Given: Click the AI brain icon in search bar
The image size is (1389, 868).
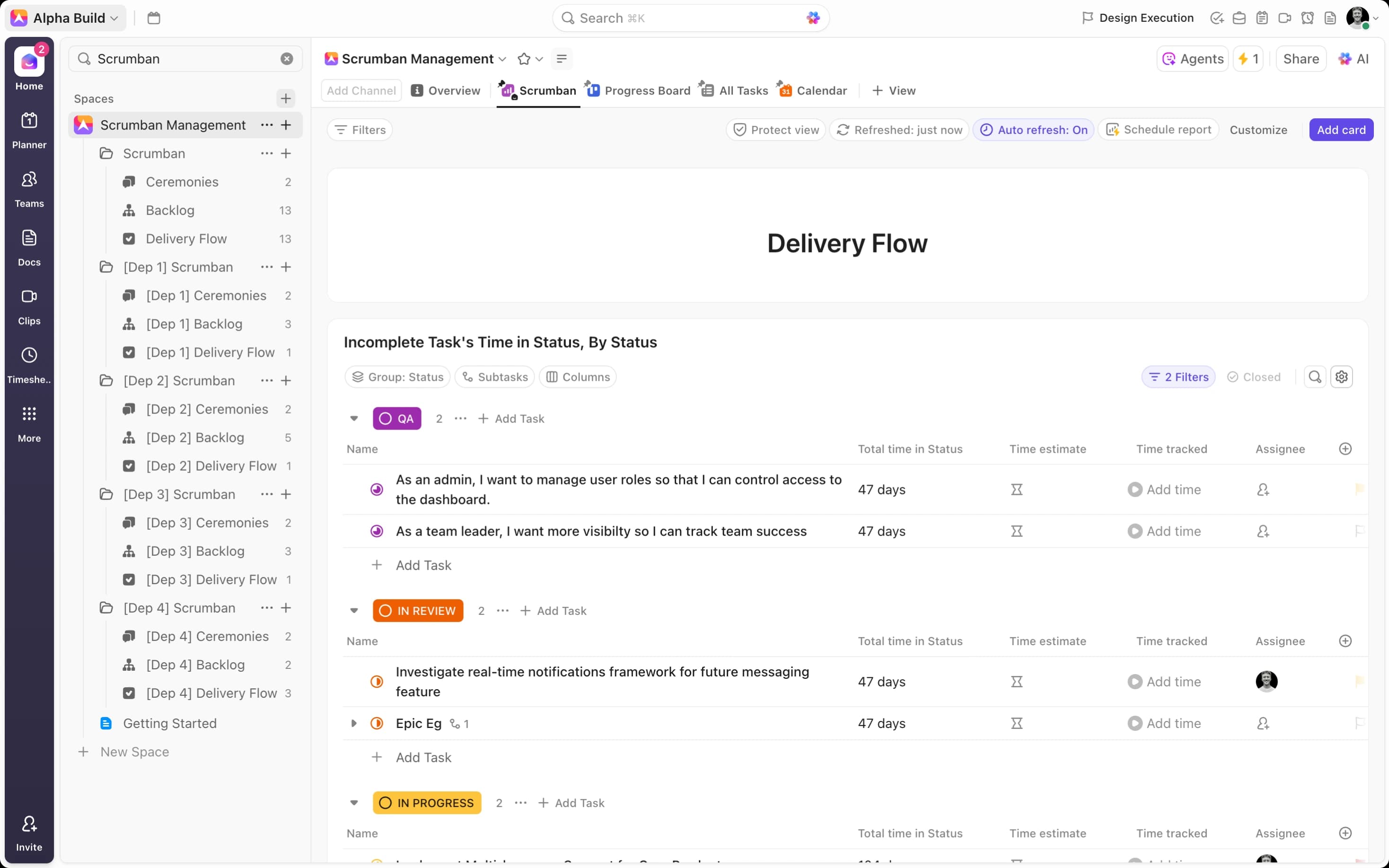Looking at the screenshot, I should [x=813, y=18].
